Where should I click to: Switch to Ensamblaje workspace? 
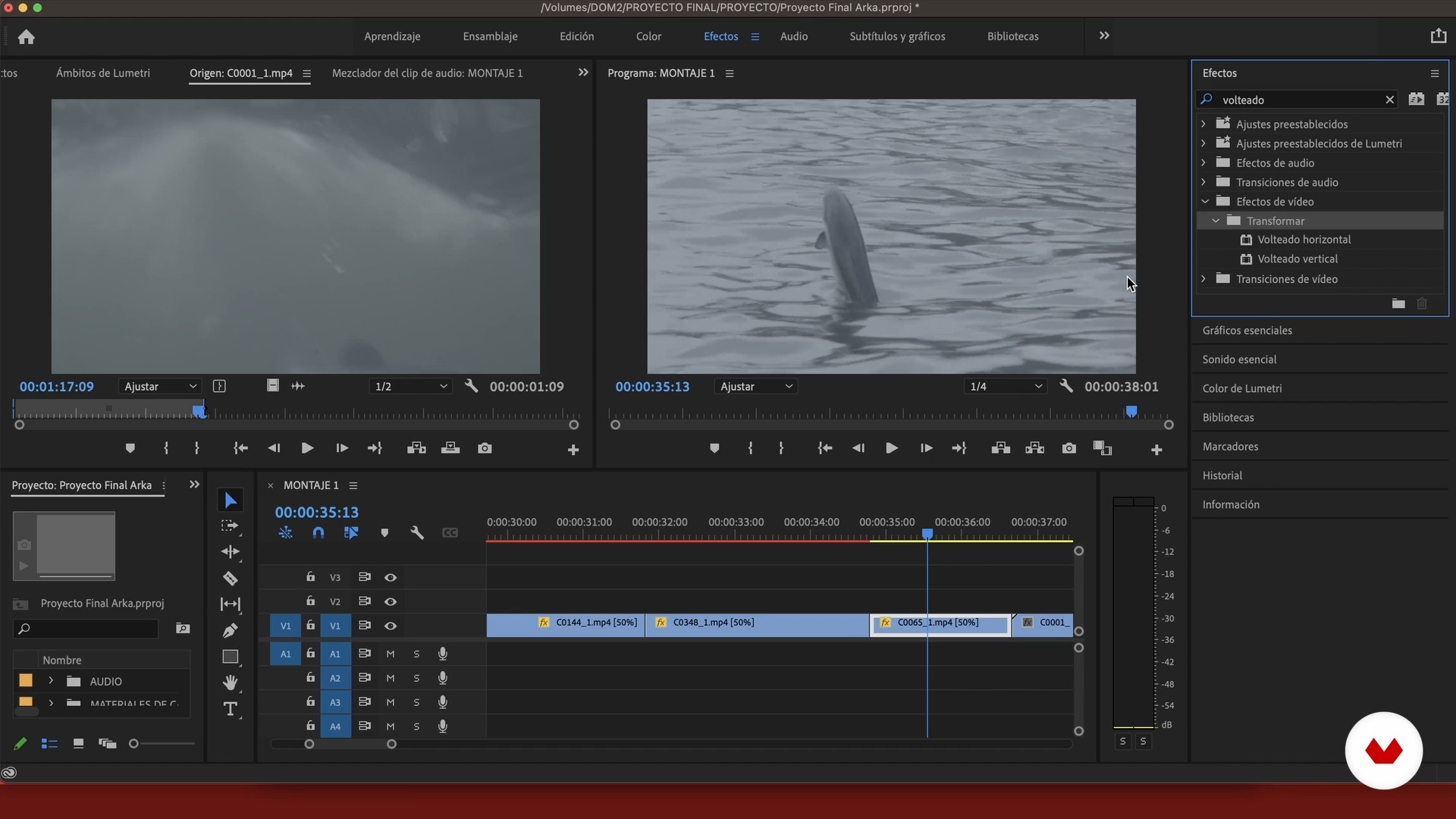(490, 36)
